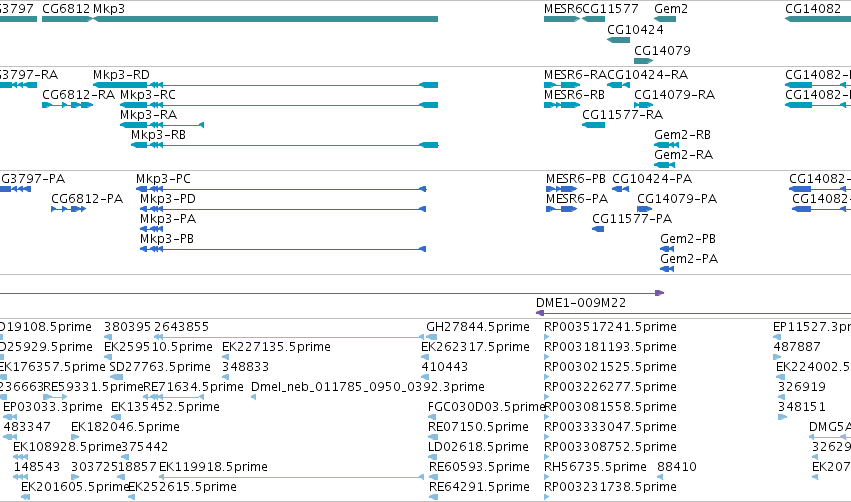Select the CG14079-RA transcript glyph
Screen dimensions: 851x502
643,105
